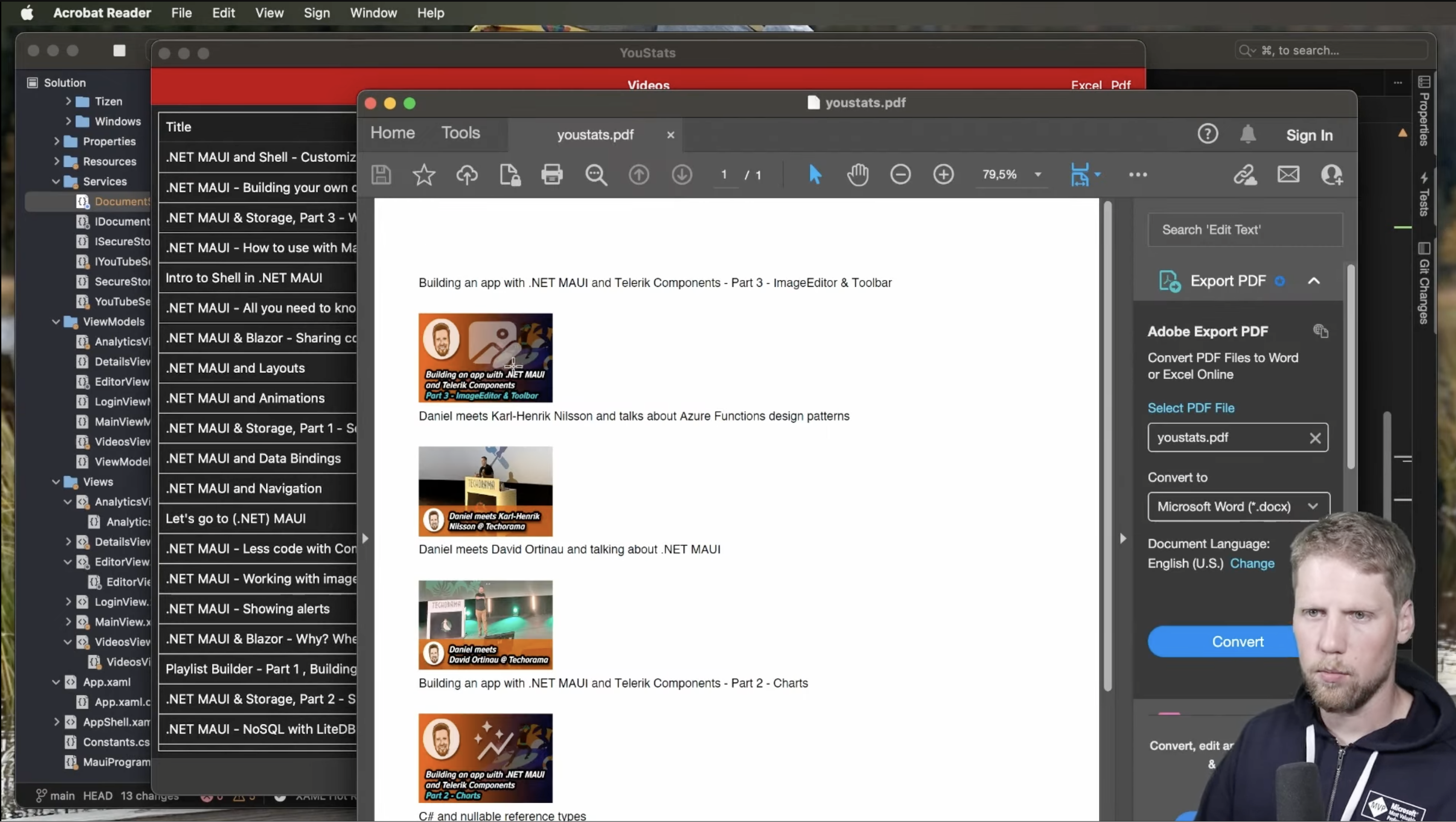Open the notifications bell

click(1248, 134)
